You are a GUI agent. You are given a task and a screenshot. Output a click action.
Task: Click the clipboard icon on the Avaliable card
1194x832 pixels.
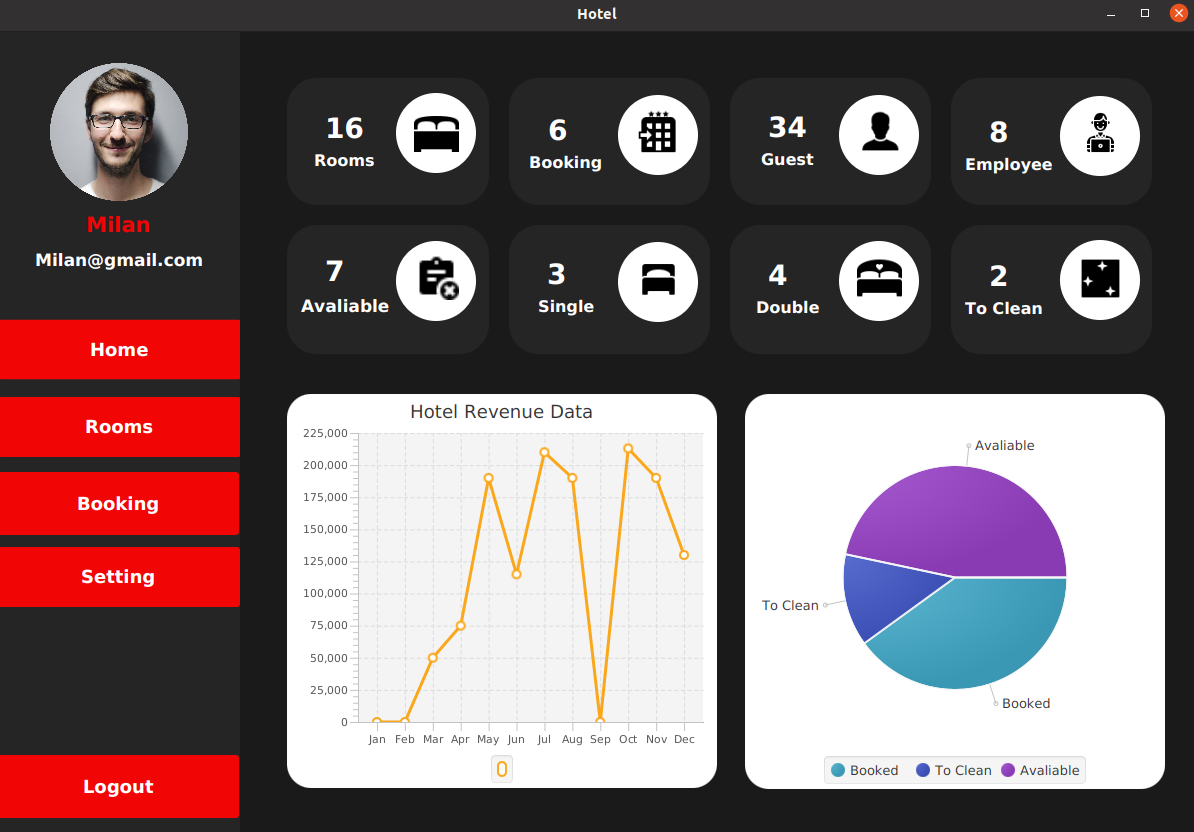coord(436,280)
